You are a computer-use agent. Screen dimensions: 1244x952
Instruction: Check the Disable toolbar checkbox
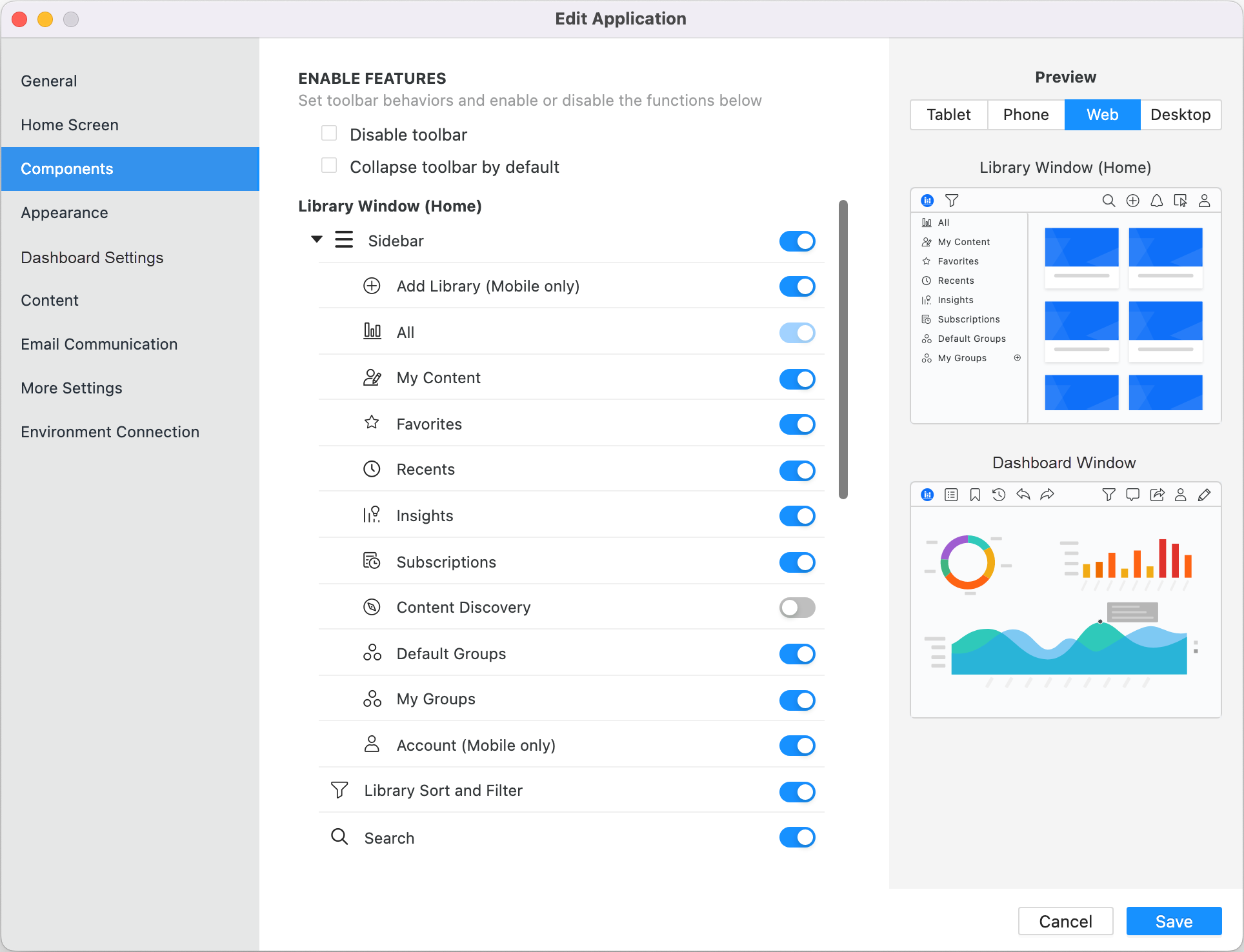329,134
